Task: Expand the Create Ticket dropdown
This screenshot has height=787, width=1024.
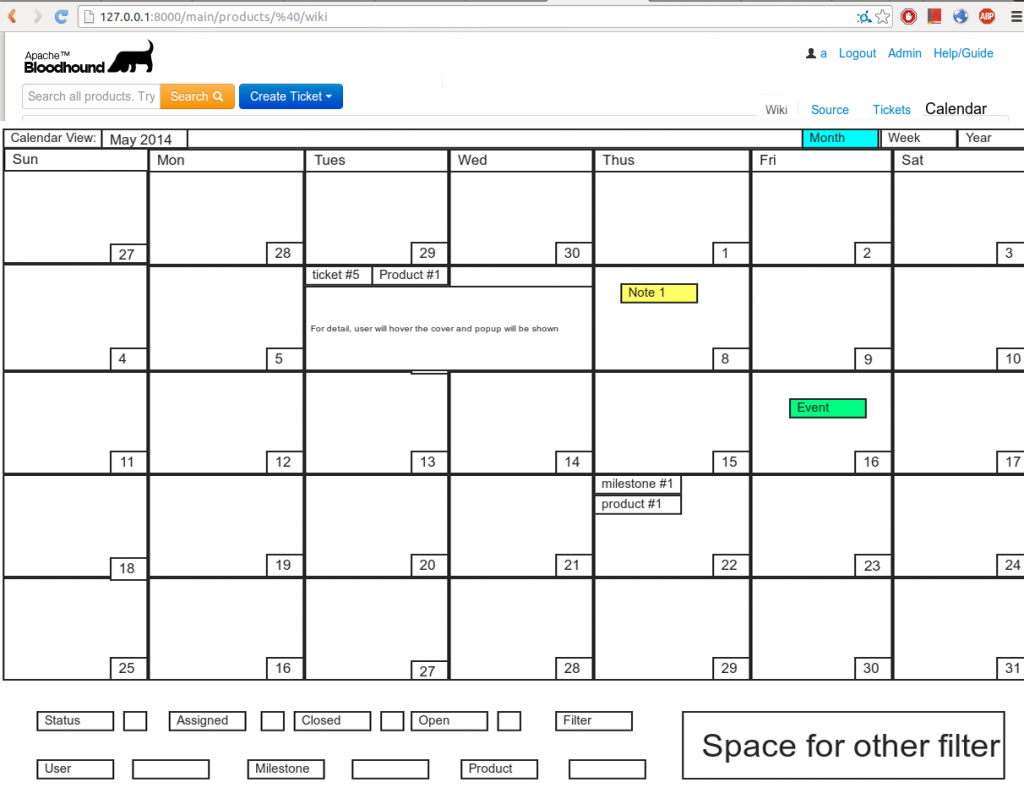Action: click(290, 97)
